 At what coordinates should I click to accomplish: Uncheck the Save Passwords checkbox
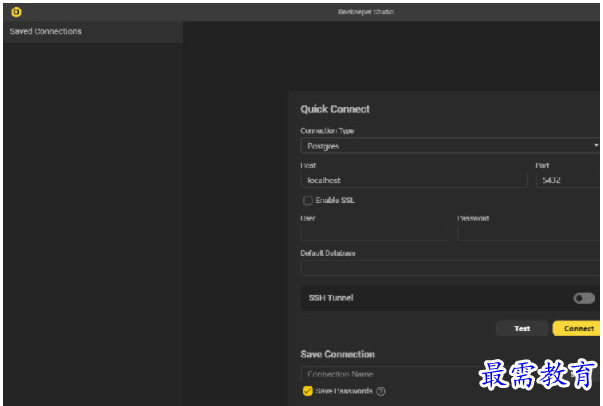click(x=308, y=391)
